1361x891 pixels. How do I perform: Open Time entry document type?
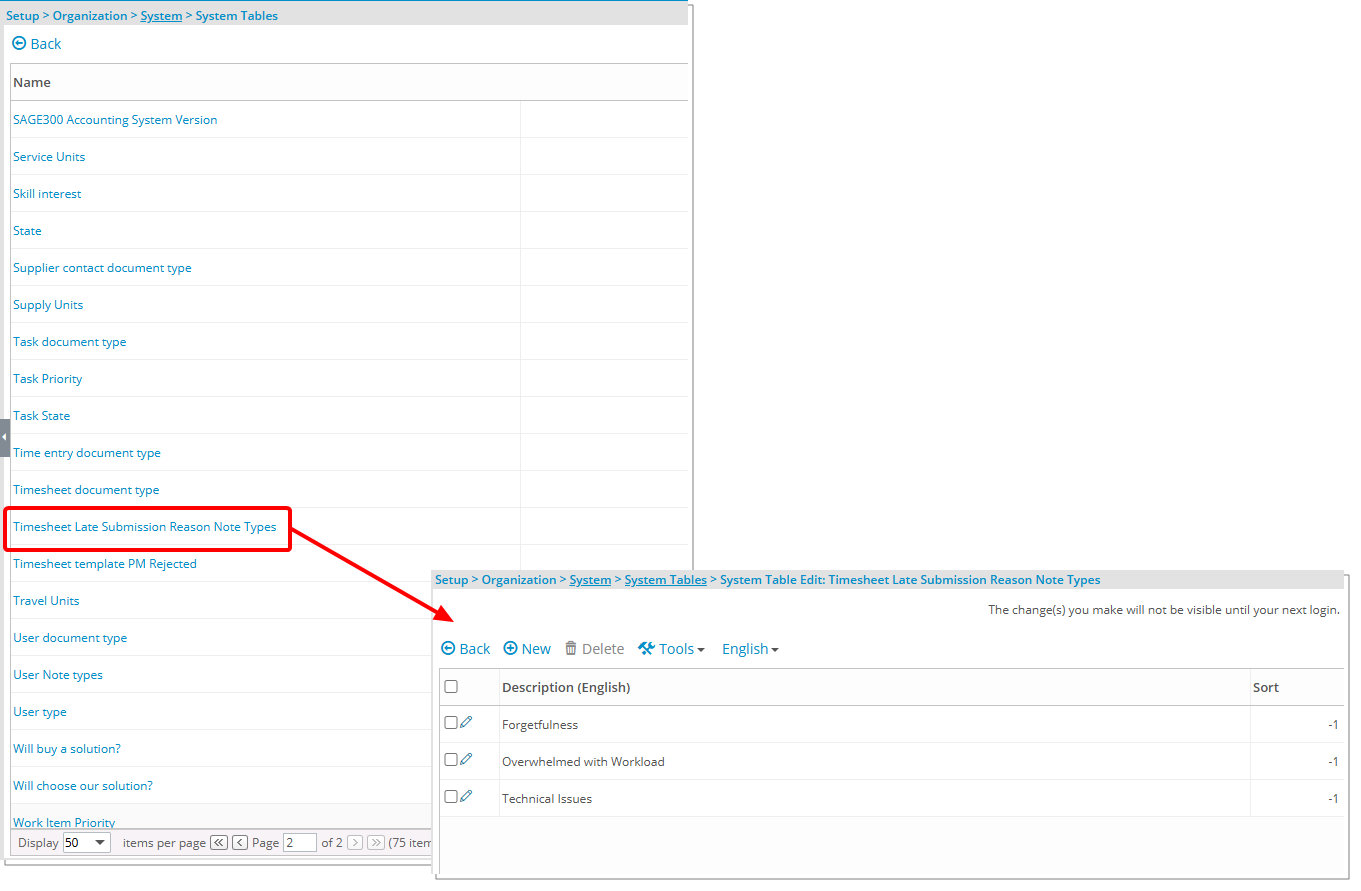[x=87, y=453]
